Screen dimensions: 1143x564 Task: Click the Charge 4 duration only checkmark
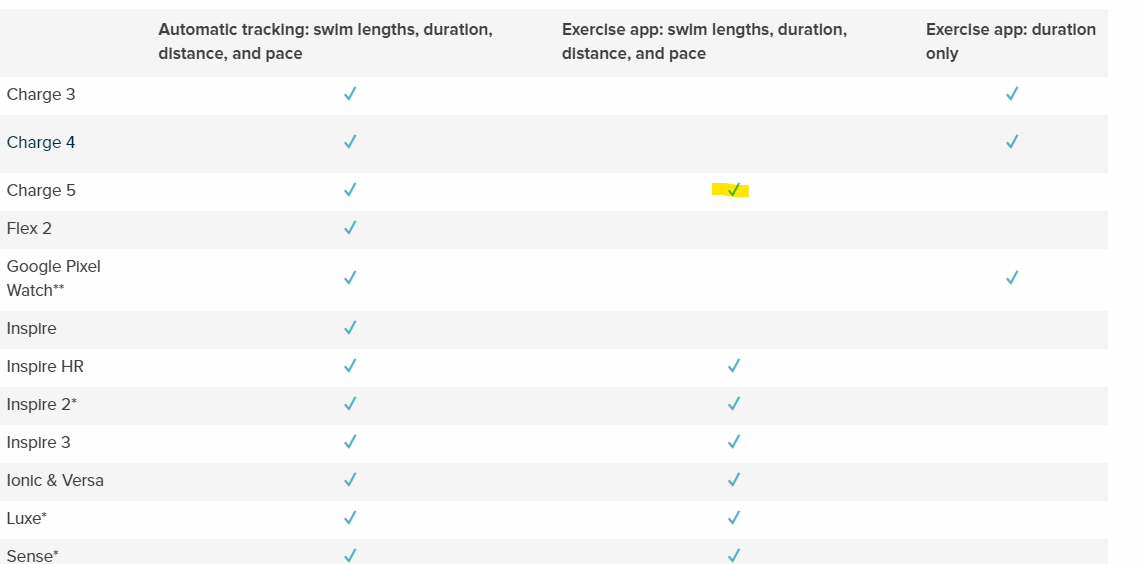(1012, 142)
